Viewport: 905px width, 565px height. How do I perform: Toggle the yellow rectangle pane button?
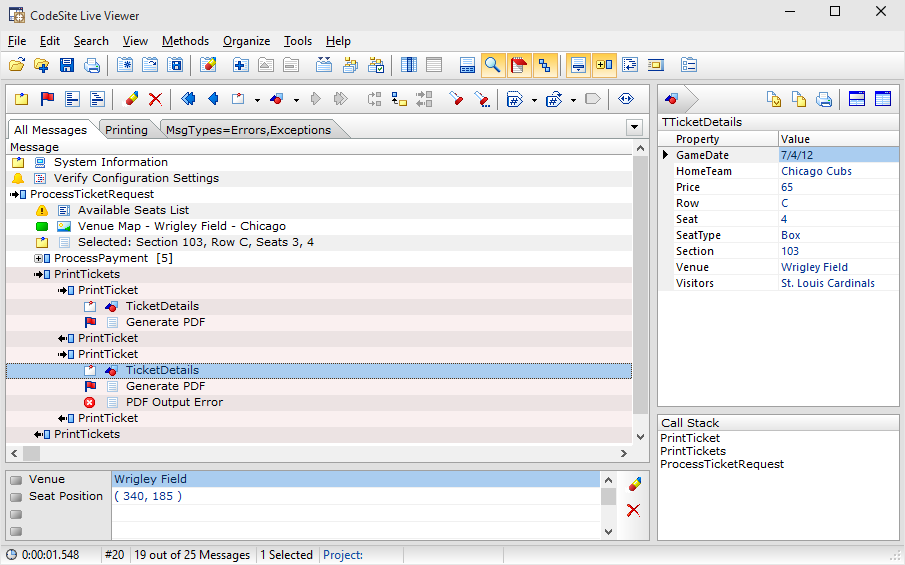(x=656, y=65)
